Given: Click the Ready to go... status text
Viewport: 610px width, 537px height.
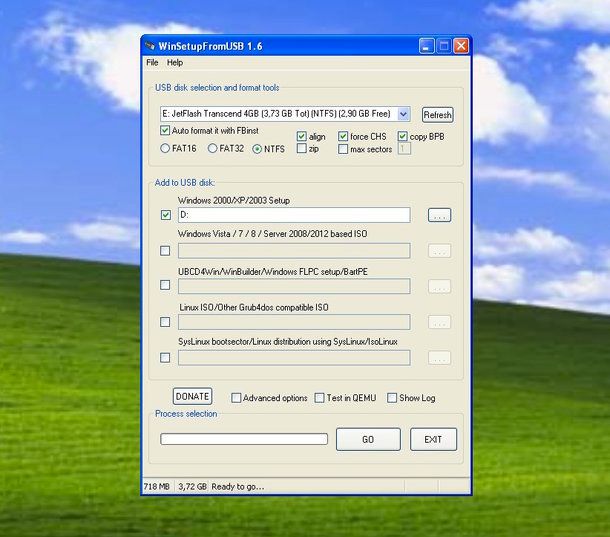Looking at the screenshot, I should [x=238, y=486].
